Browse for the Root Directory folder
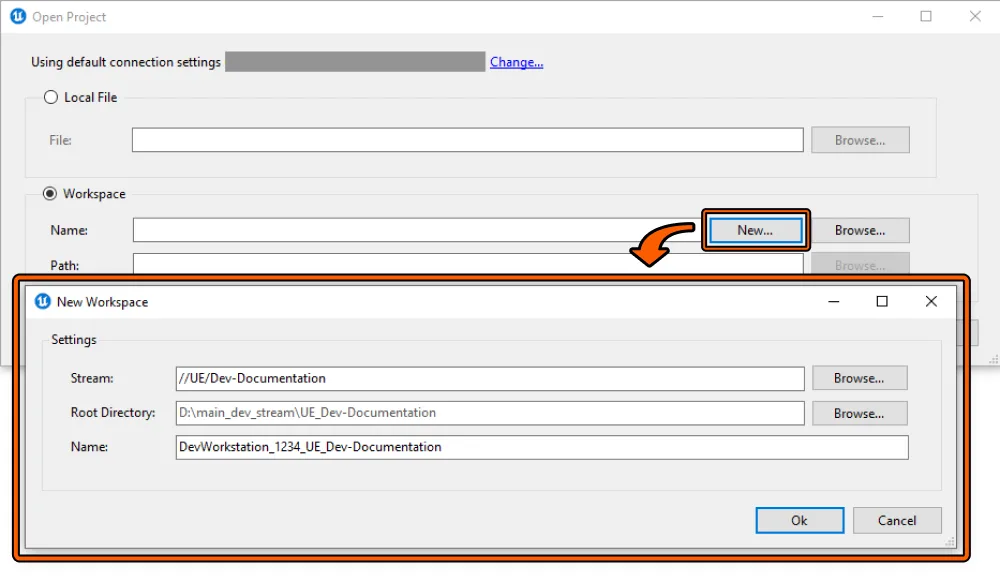This screenshot has height=579, width=1000. 858,413
